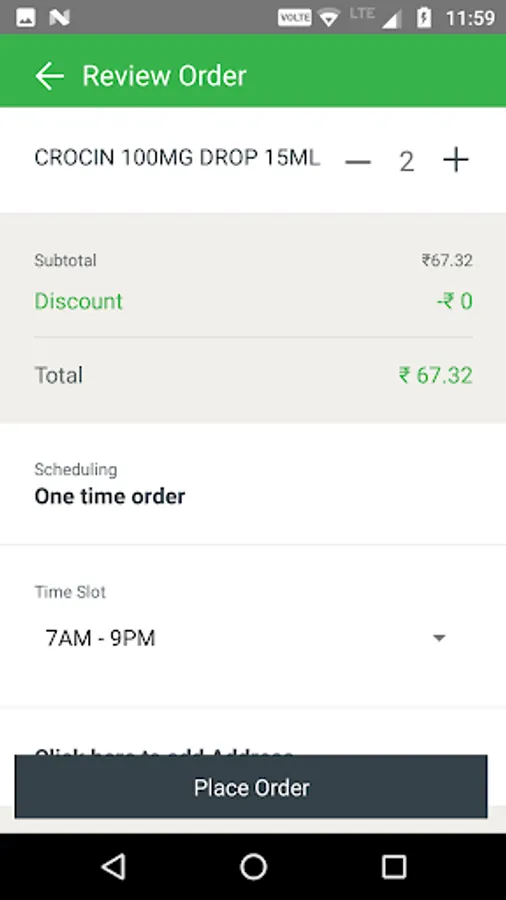506x900 pixels.
Task: Tap the Wi-Fi status icon
Action: pos(329,18)
